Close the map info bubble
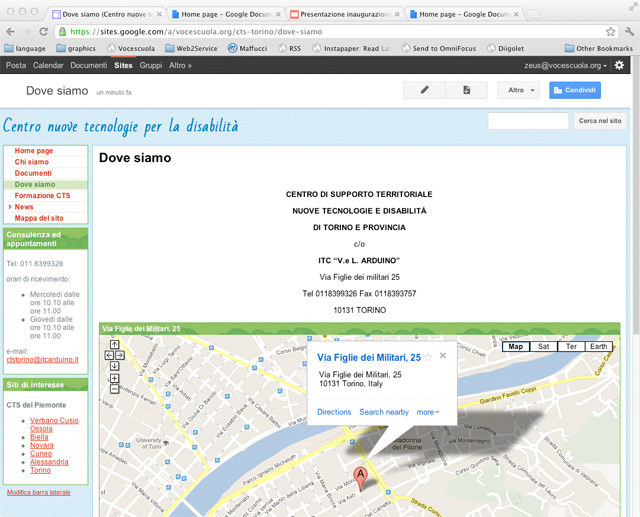The height and width of the screenshot is (517, 640). pyautogui.click(x=443, y=356)
